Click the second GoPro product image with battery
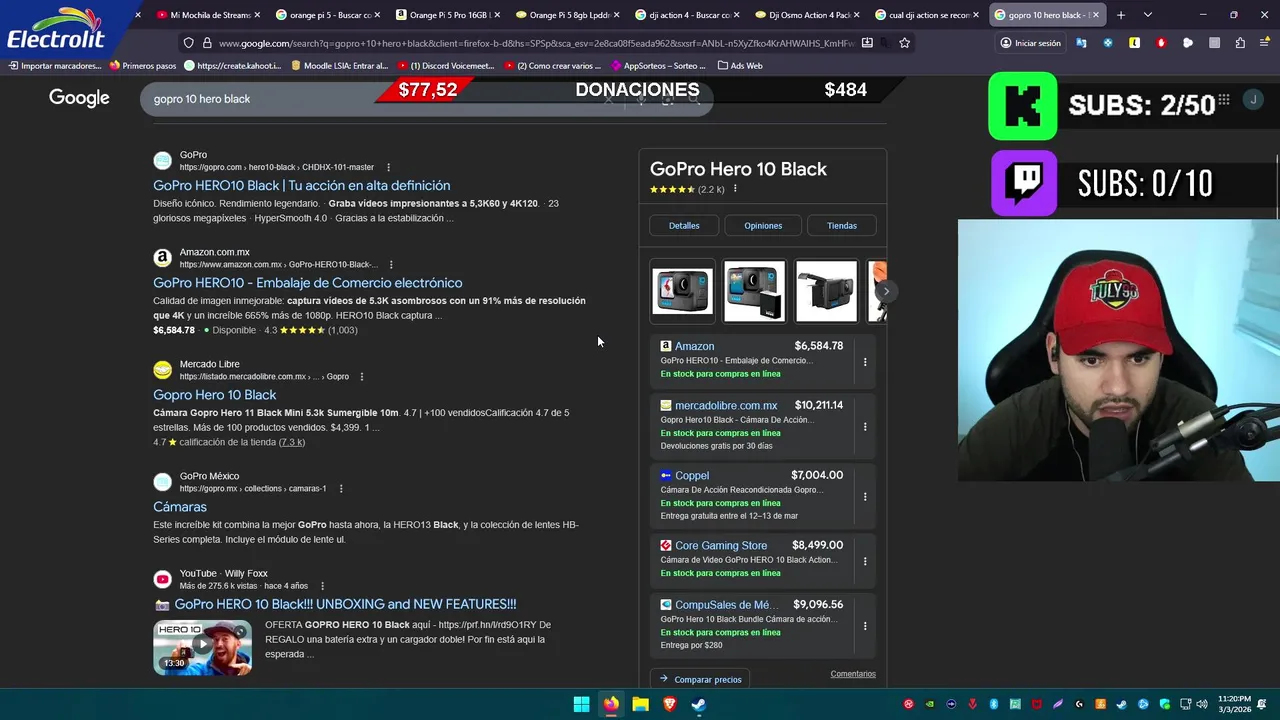The width and height of the screenshot is (1280, 720). click(x=754, y=291)
